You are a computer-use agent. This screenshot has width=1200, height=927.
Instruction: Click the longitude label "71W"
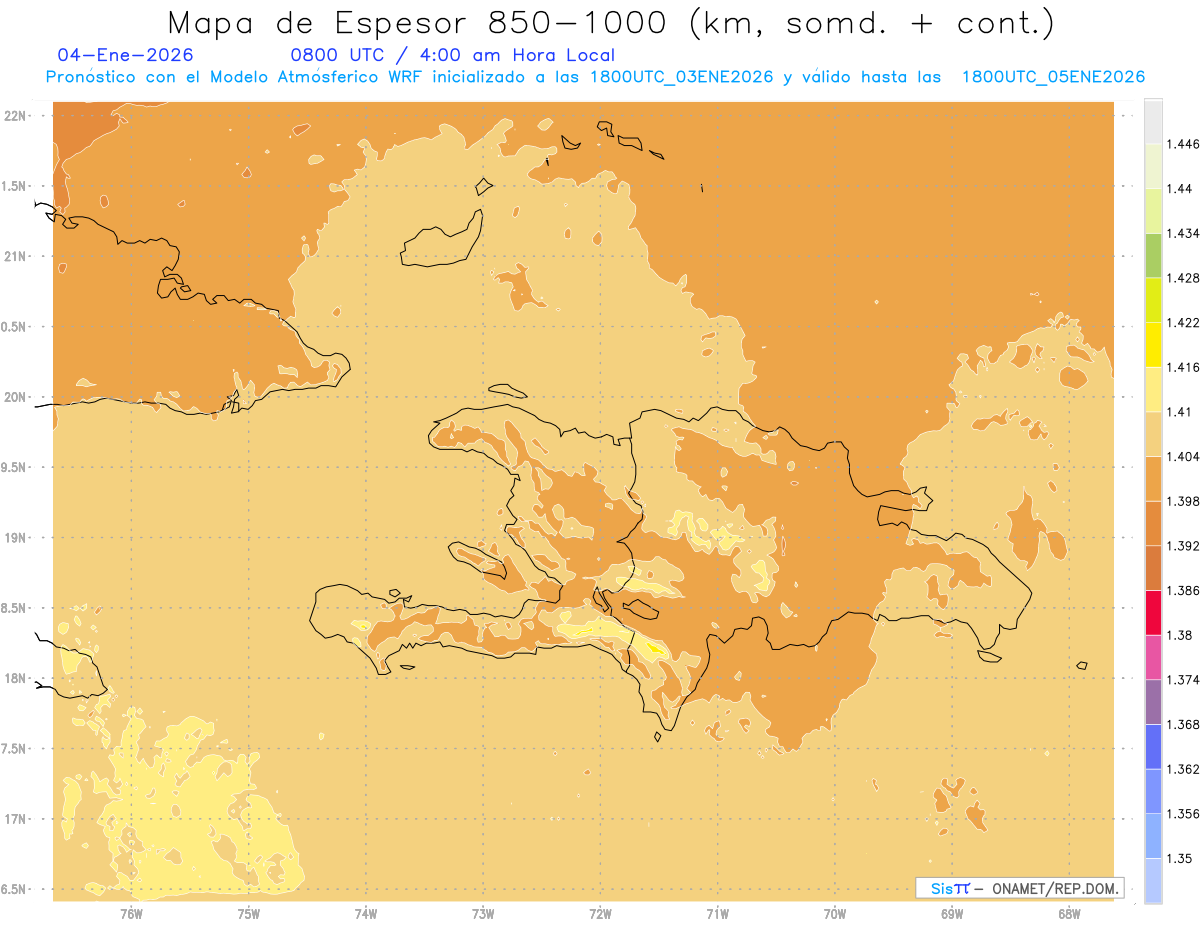[x=717, y=913]
